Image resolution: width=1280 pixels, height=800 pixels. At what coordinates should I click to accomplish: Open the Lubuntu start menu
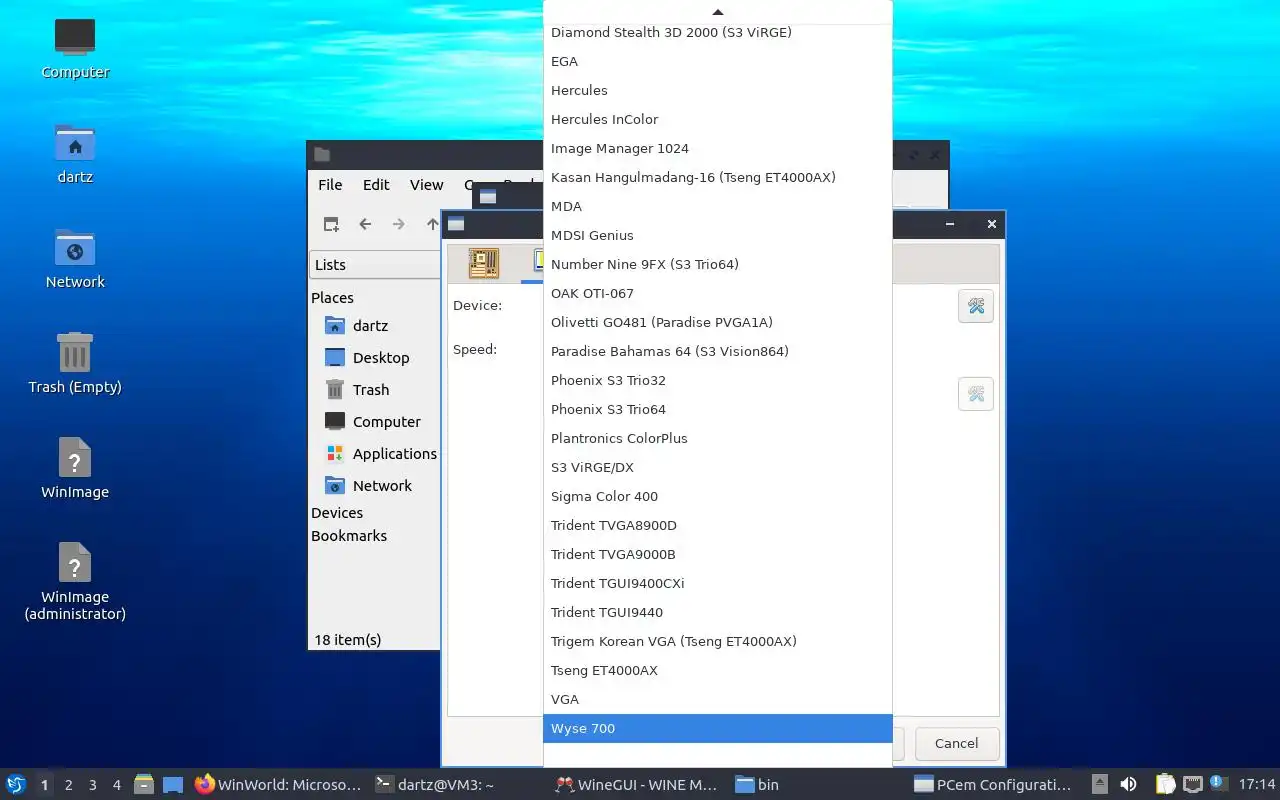(16, 785)
